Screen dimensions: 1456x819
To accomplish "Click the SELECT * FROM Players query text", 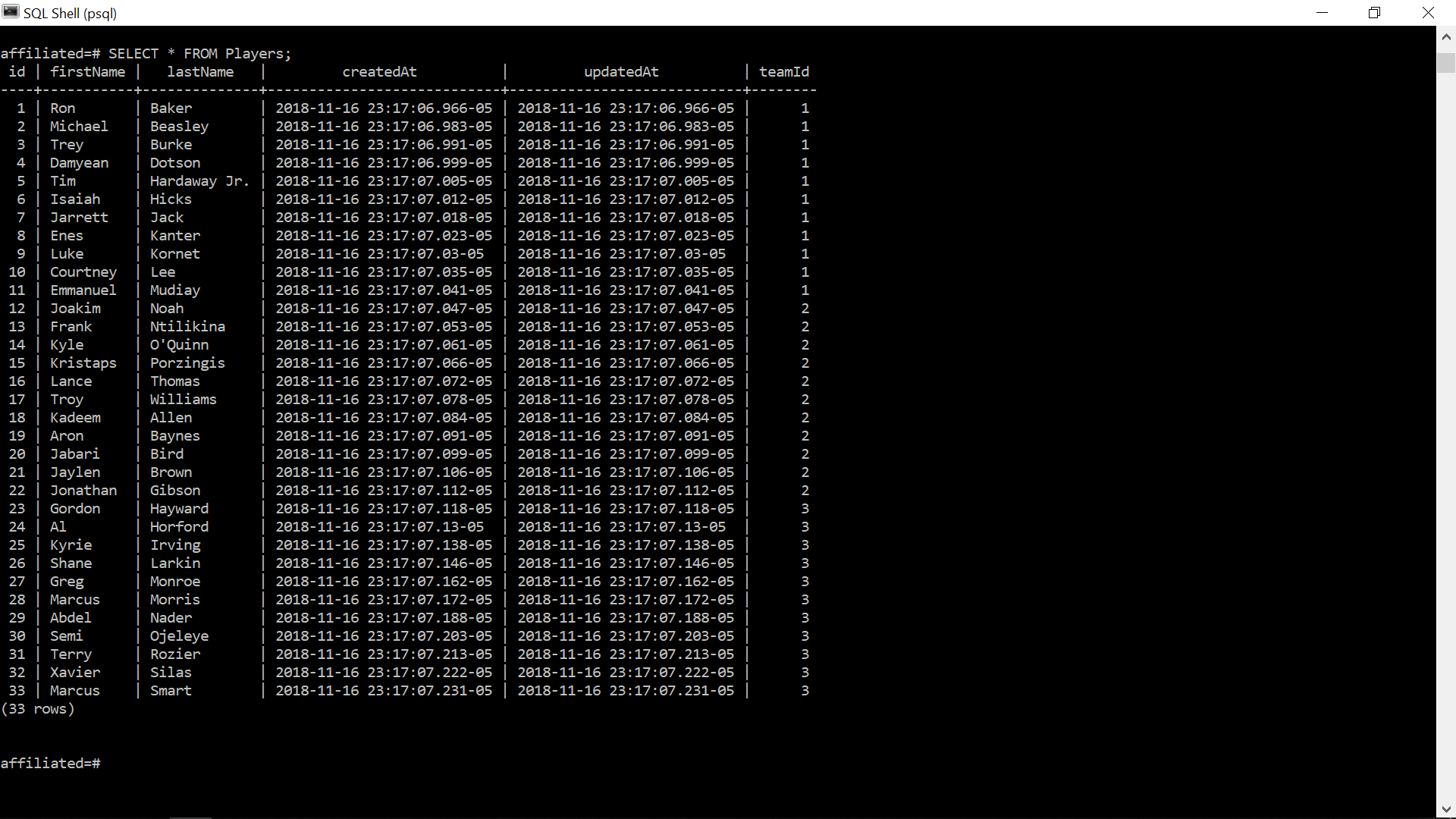I will pyautogui.click(x=199, y=54).
